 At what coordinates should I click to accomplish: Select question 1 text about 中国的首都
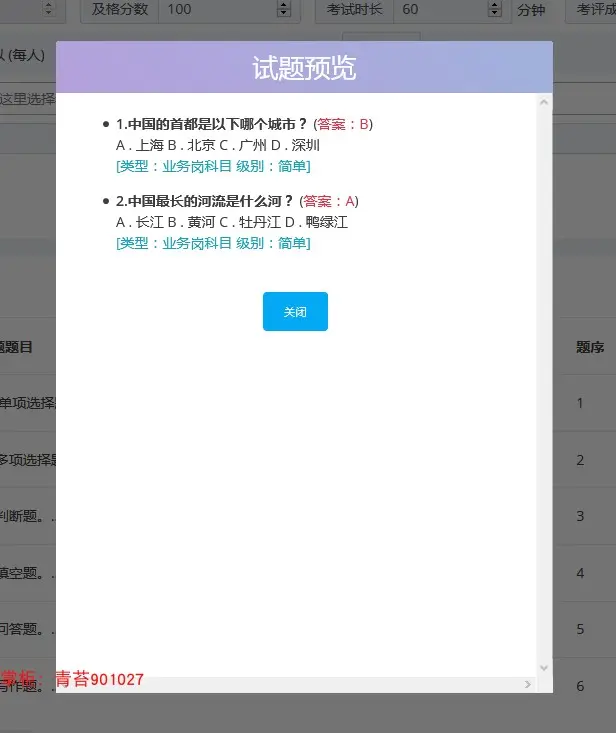coord(211,124)
